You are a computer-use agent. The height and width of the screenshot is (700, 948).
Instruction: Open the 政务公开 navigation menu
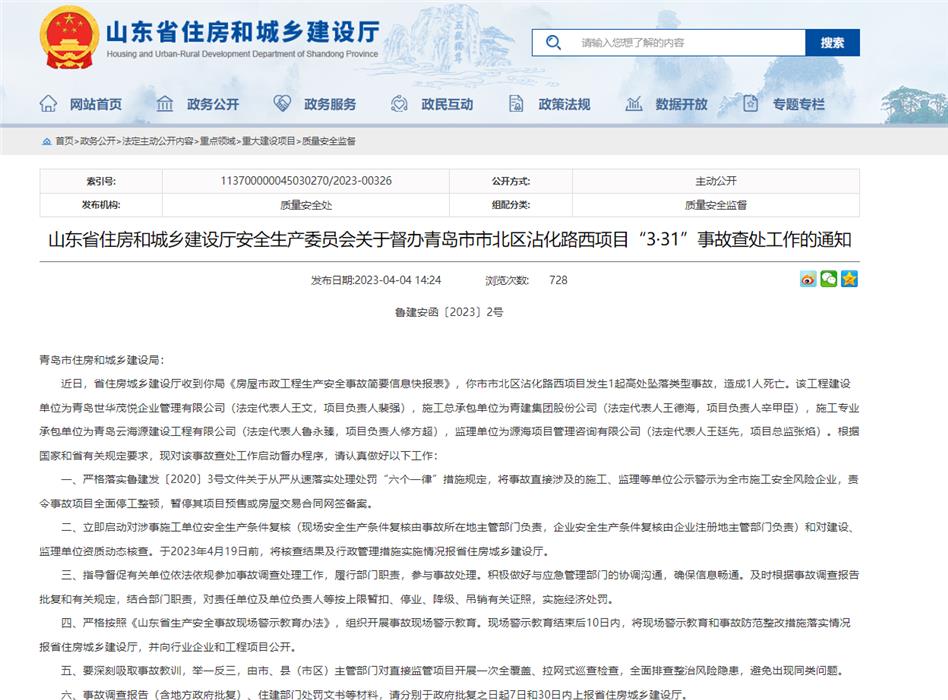[x=212, y=104]
